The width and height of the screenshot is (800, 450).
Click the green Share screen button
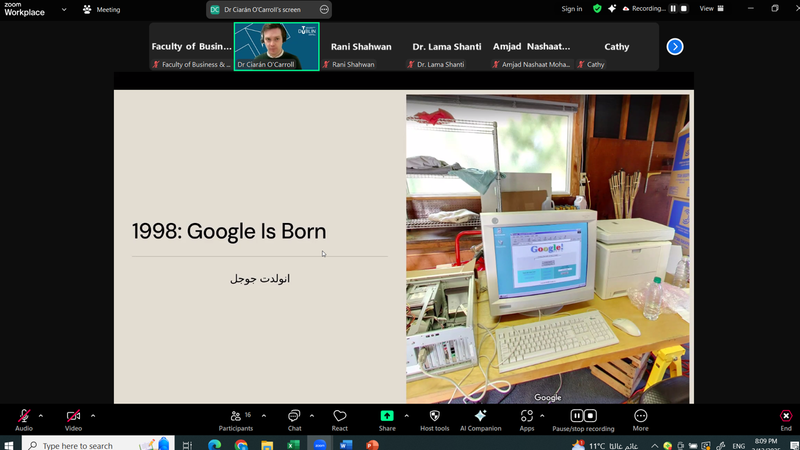(x=387, y=420)
